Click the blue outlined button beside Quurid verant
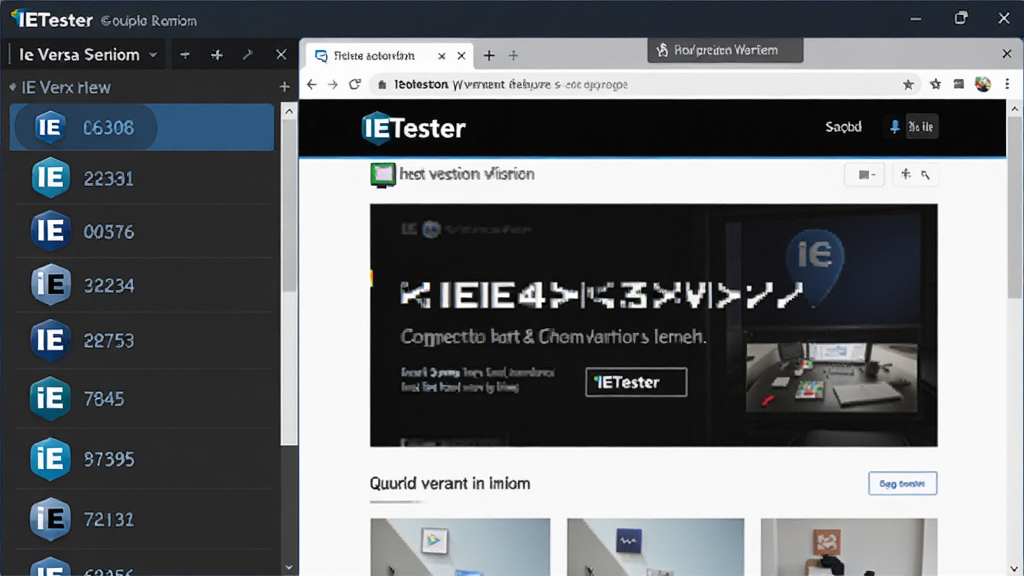 click(903, 483)
